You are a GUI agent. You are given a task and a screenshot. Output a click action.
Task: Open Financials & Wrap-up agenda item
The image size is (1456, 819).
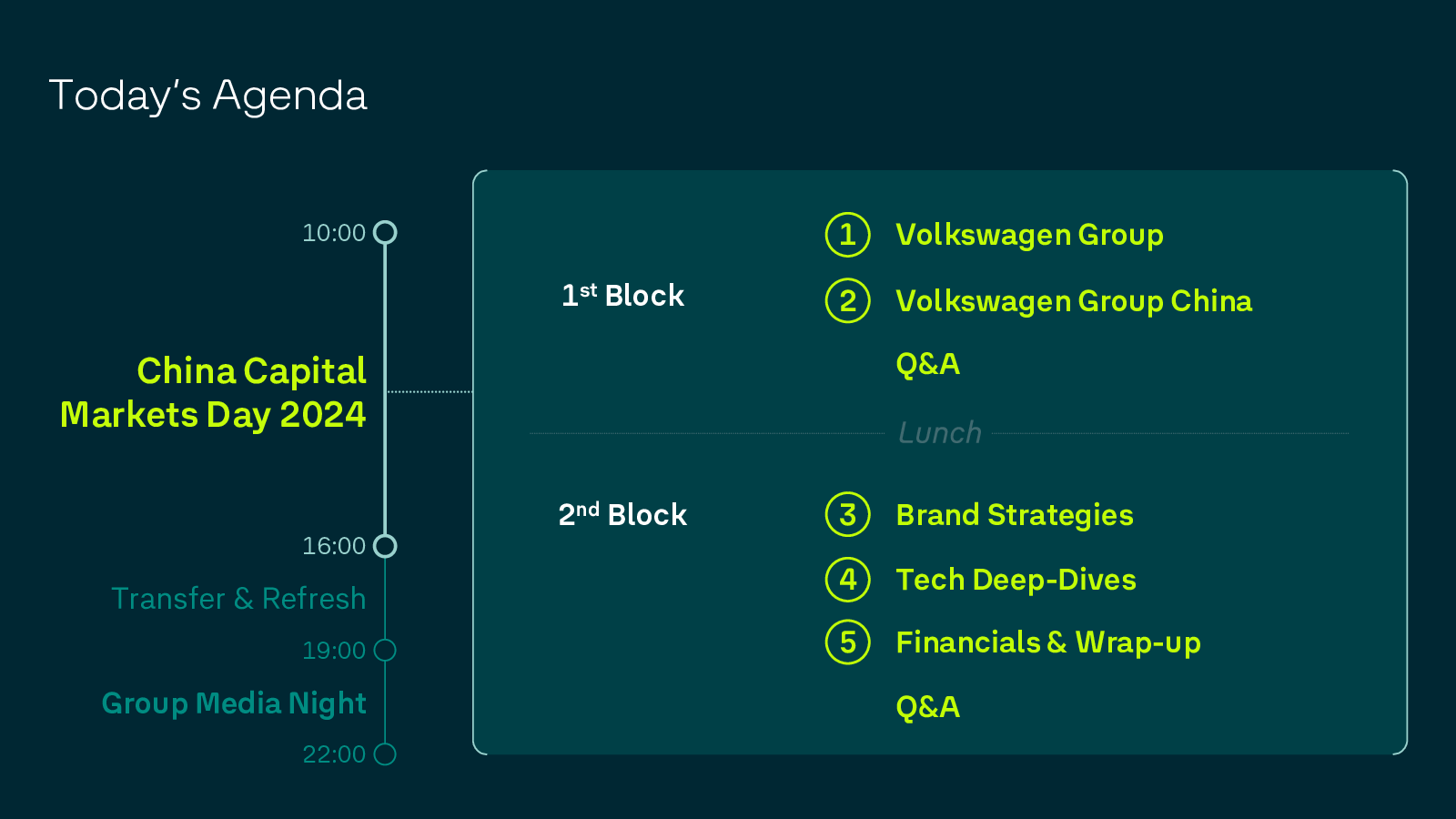[x=1048, y=642]
